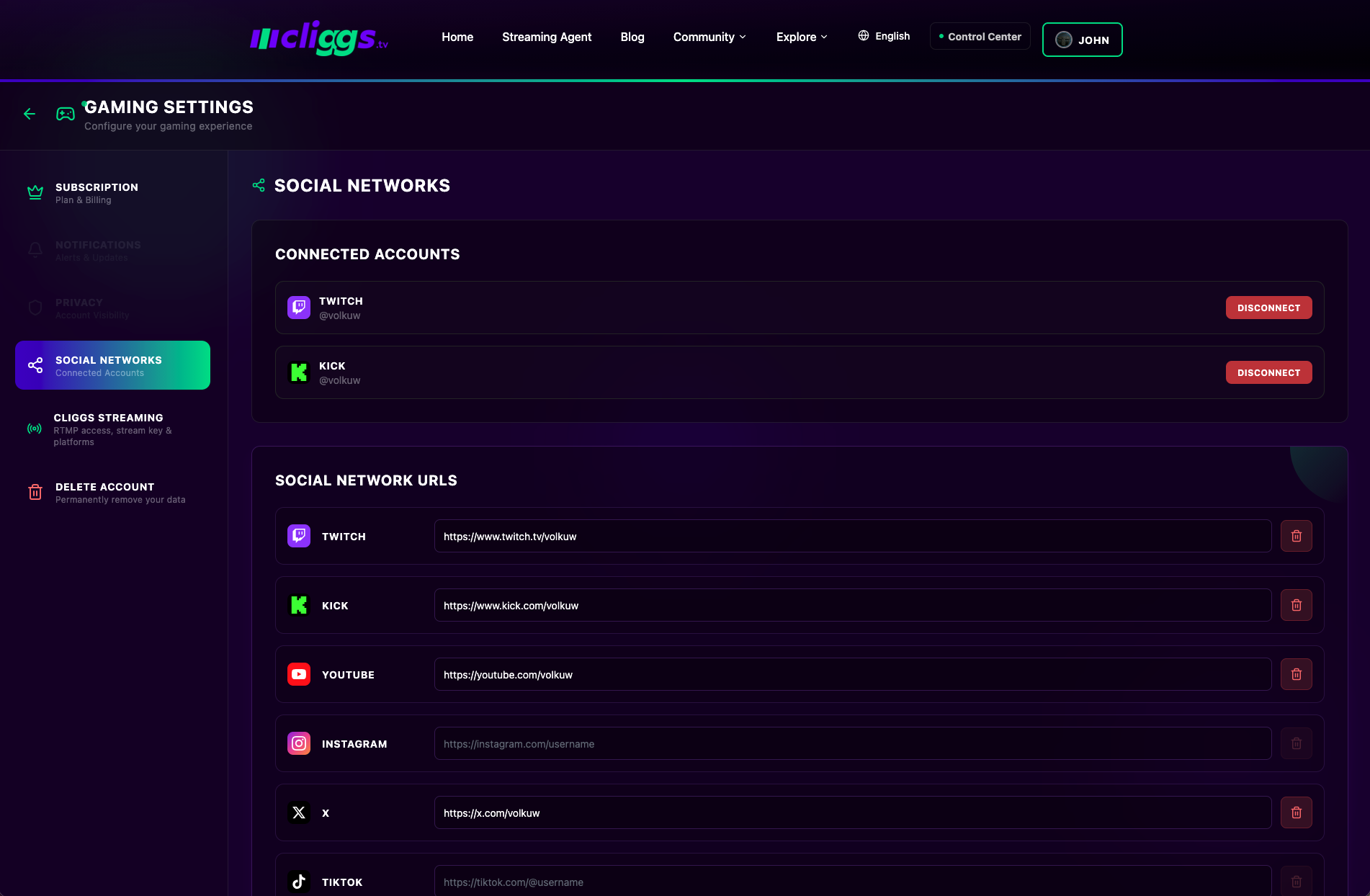Click the Cliggs.tv logo
The image size is (1370, 896).
click(319, 38)
